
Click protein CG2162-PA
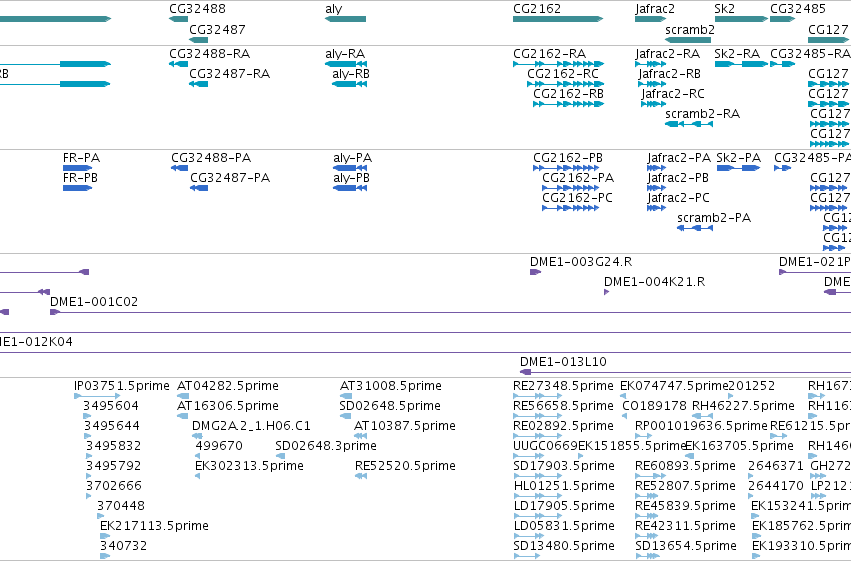pyautogui.click(x=570, y=188)
